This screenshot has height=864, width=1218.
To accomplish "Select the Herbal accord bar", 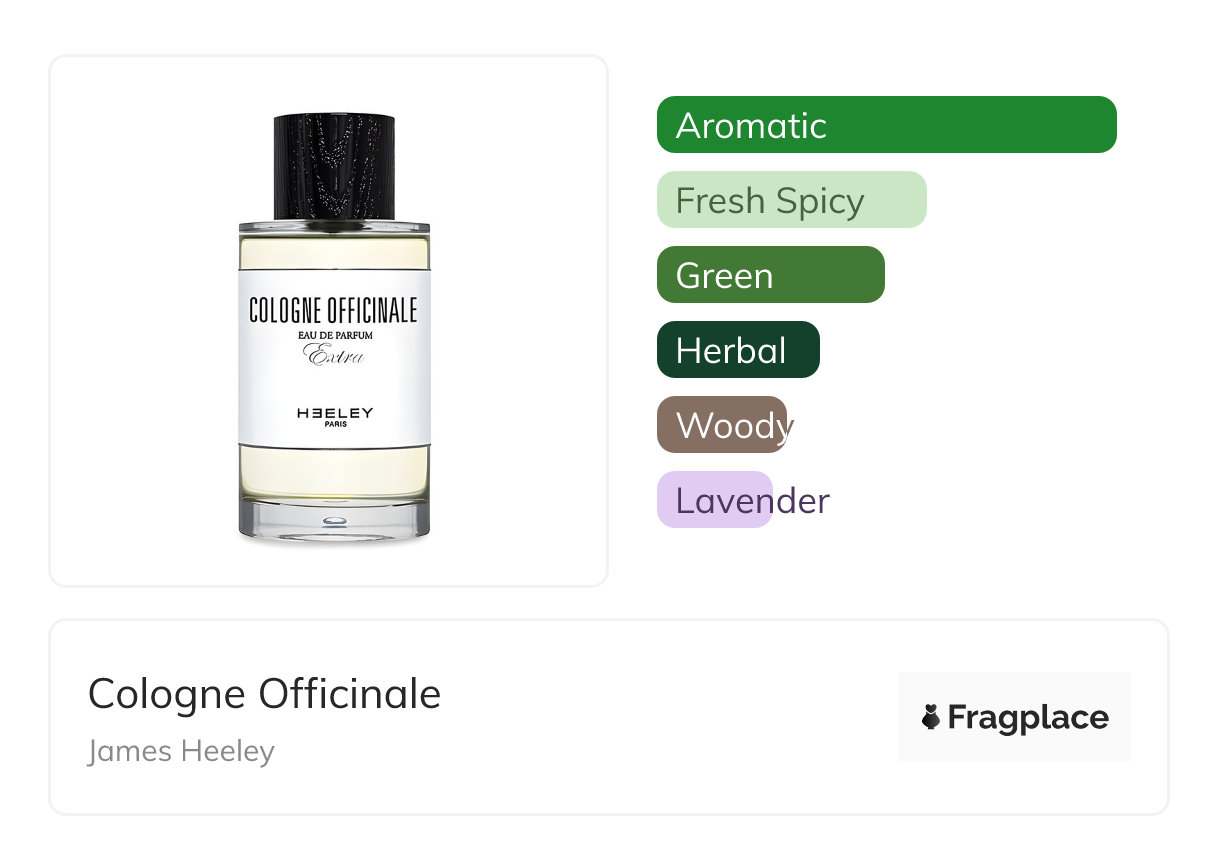I will point(738,350).
